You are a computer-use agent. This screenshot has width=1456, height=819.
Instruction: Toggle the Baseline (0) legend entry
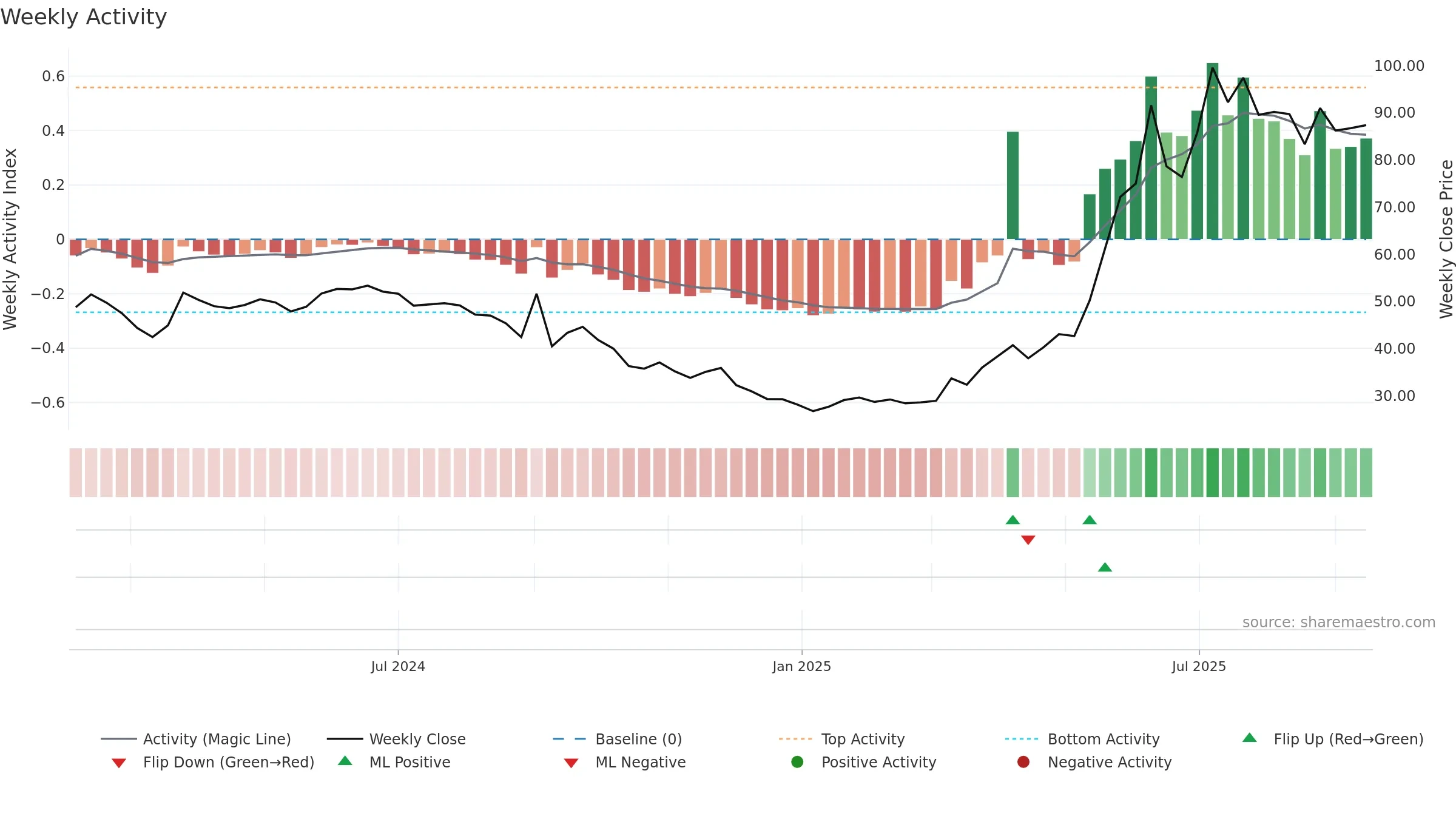point(618,739)
